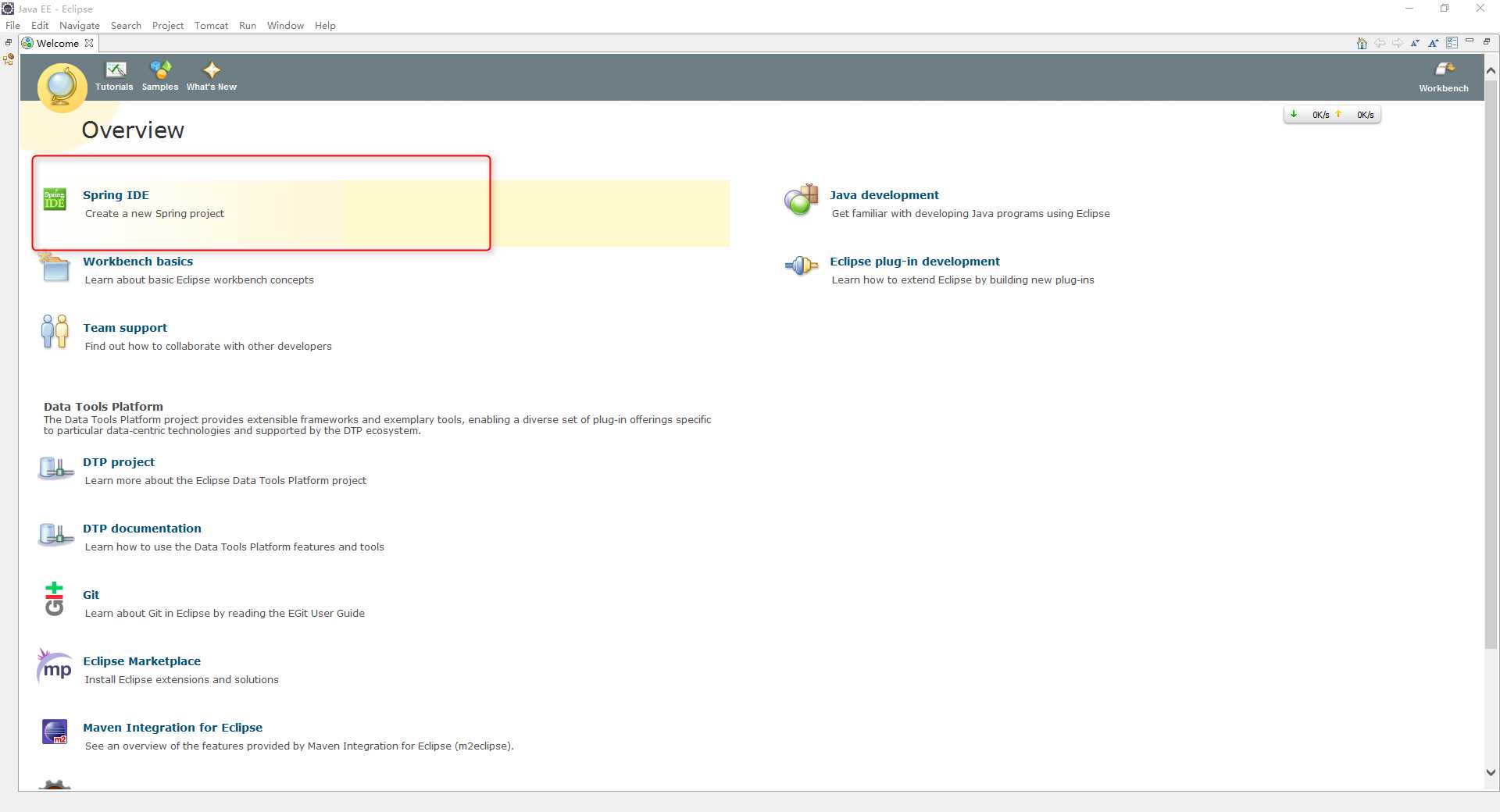Click the 'Install Eclipse extensions and solutions' text
Viewport: 1500px width, 812px height.
click(182, 680)
